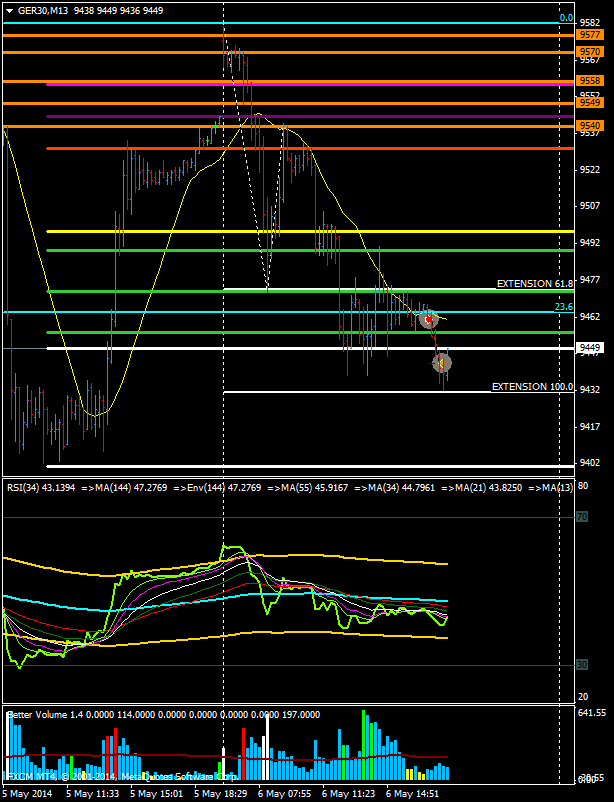Open the GER30,M13 chart dropdown arrow
Image resolution: width=614 pixels, height=802 pixels.
pyautogui.click(x=9, y=10)
